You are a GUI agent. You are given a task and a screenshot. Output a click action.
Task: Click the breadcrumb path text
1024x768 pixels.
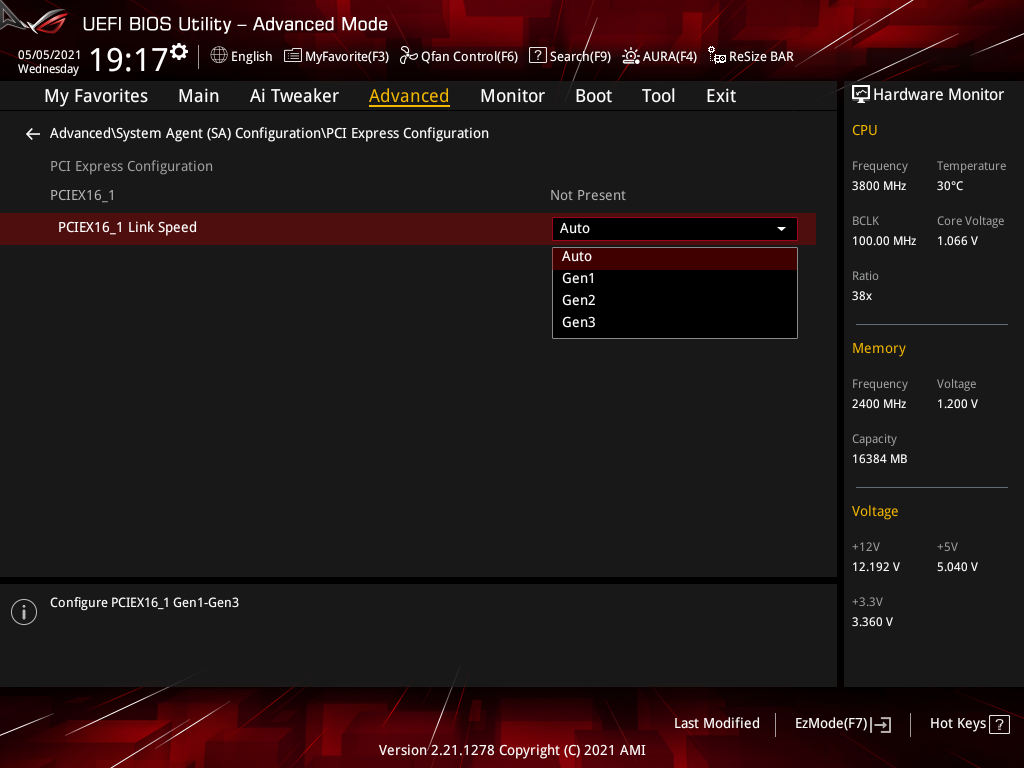[x=269, y=133]
